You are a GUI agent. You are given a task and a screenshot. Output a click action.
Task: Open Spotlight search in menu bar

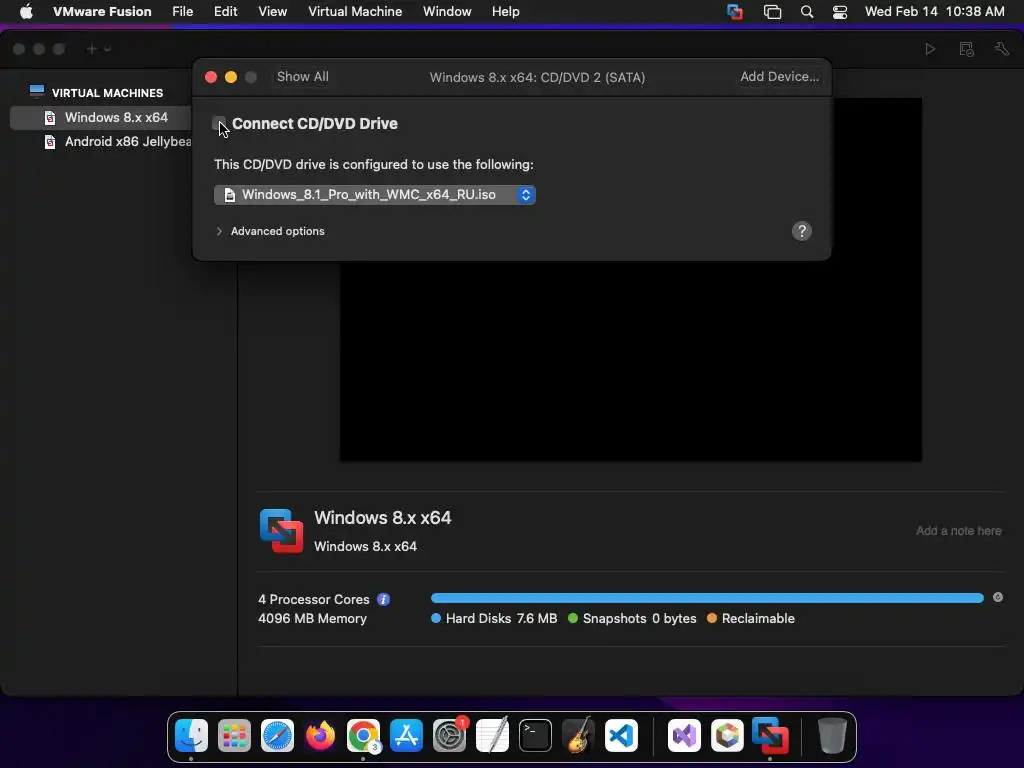(x=807, y=12)
